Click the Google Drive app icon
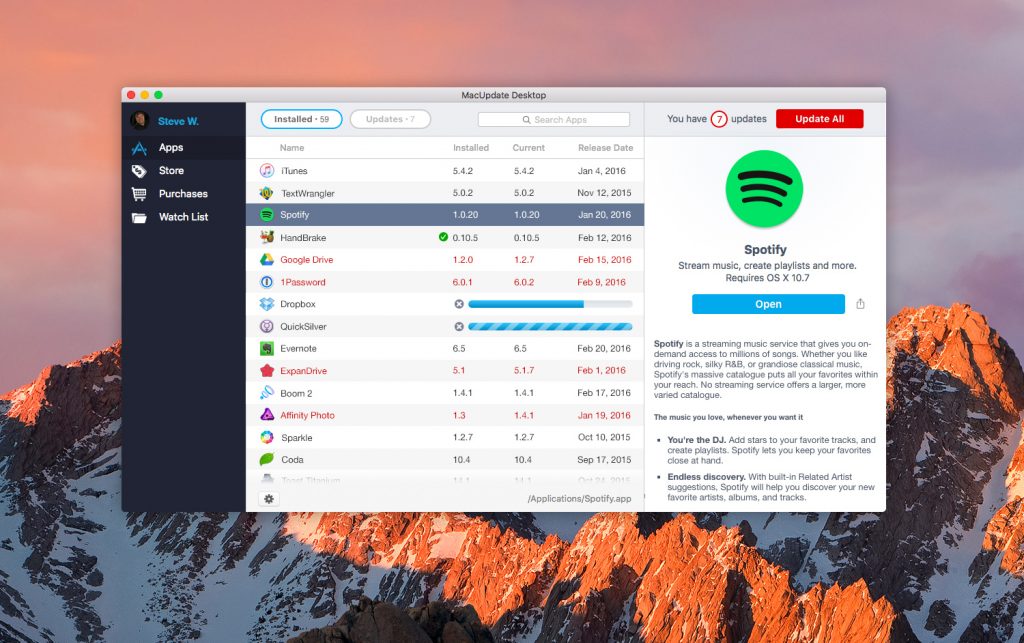1024x643 pixels. 266,260
